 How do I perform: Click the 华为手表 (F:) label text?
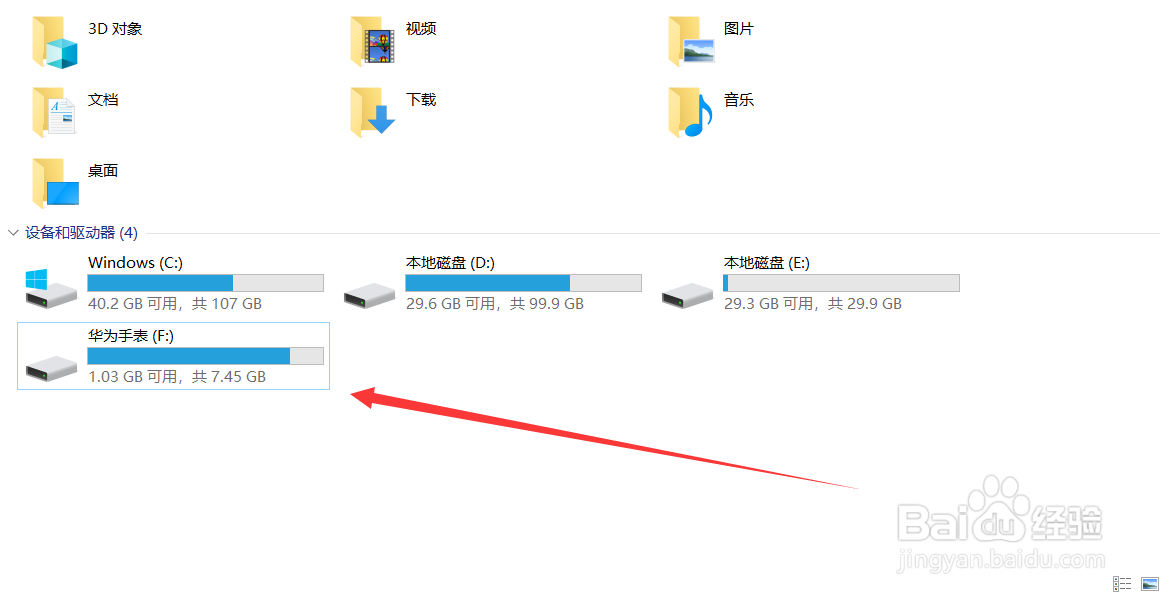[131, 336]
